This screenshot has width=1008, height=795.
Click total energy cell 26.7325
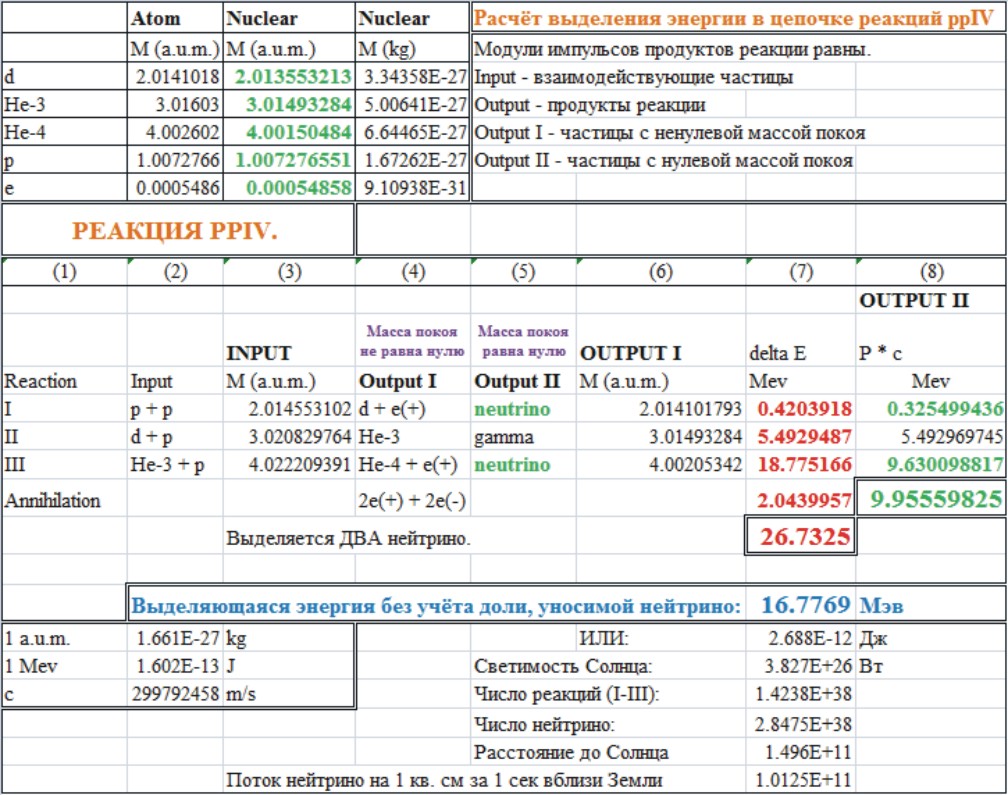click(x=801, y=537)
